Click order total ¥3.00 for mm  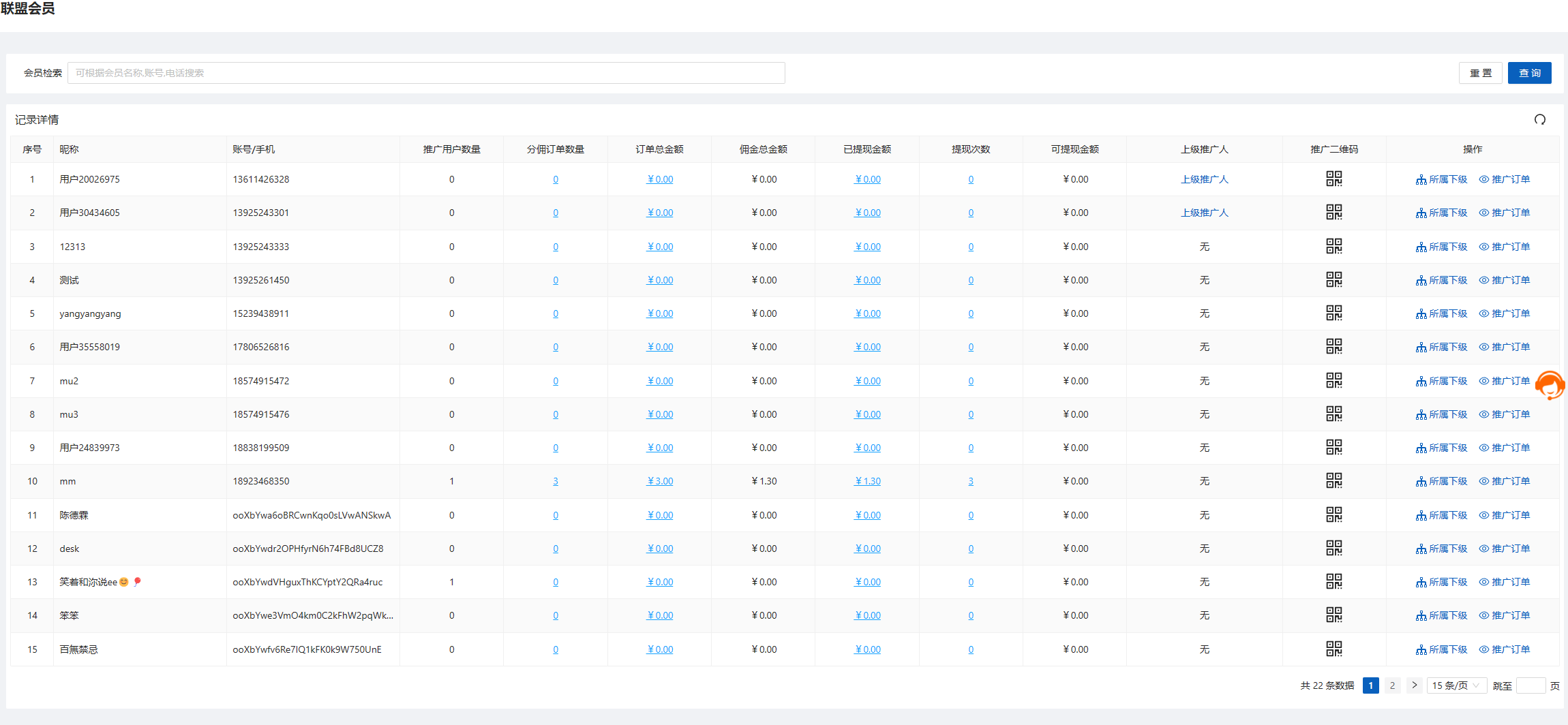tap(659, 481)
